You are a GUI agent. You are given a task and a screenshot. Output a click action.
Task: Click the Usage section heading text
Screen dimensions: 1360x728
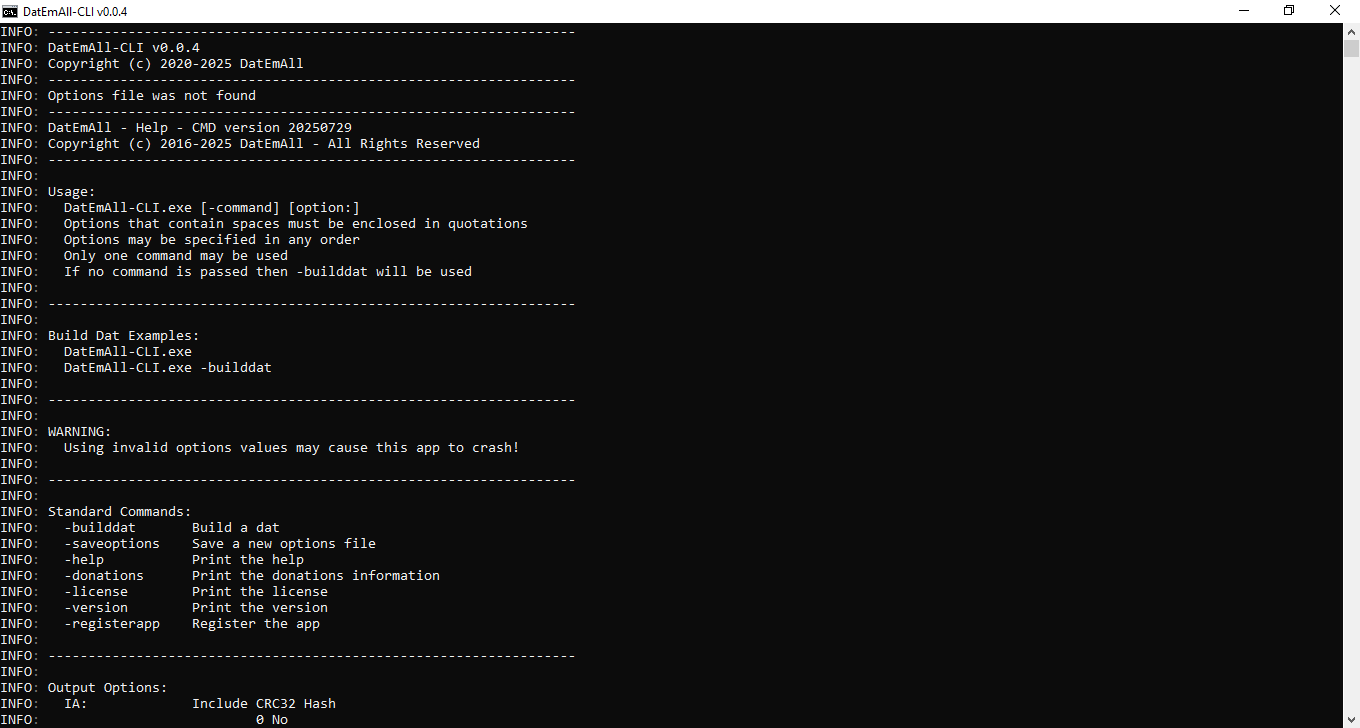pos(71,191)
